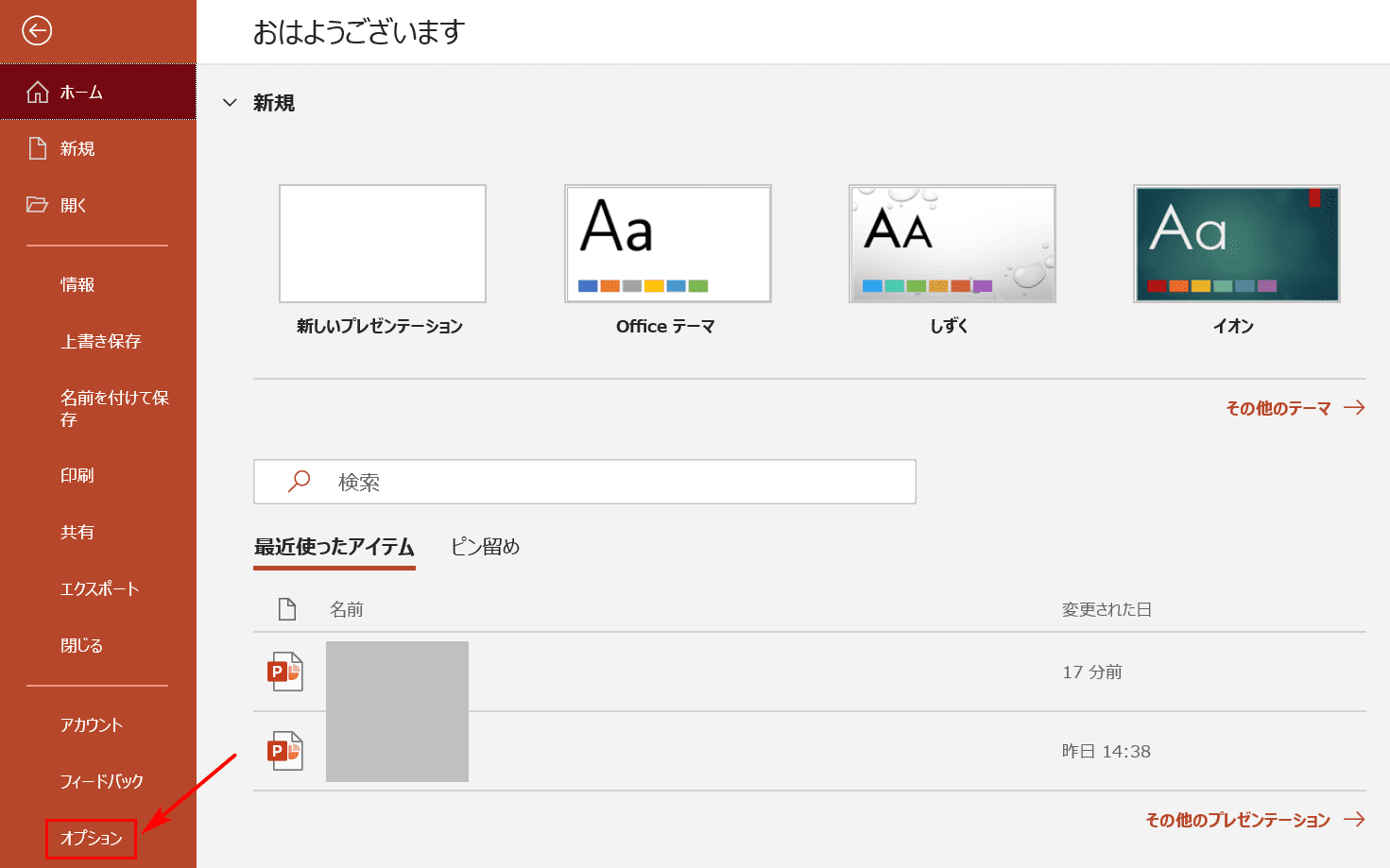
Task: Click arrow beside その他のテーマ
Action: 1355,407
